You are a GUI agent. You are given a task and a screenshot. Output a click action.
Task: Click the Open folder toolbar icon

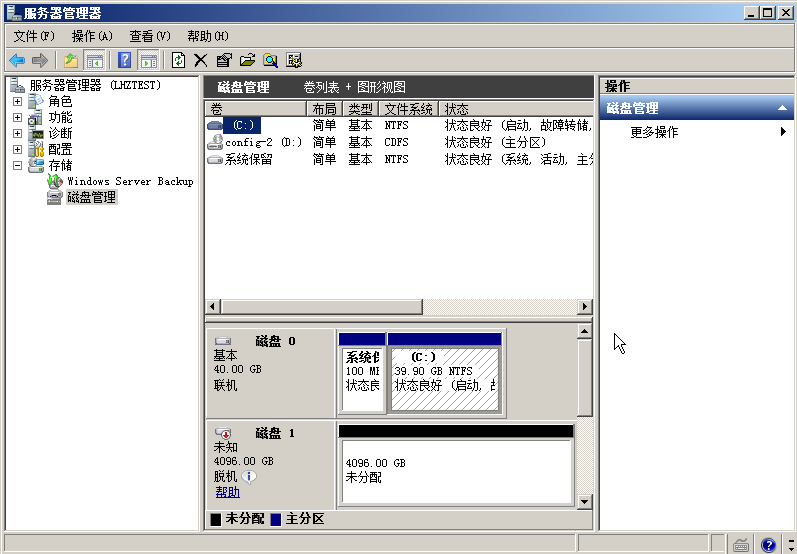[247, 60]
